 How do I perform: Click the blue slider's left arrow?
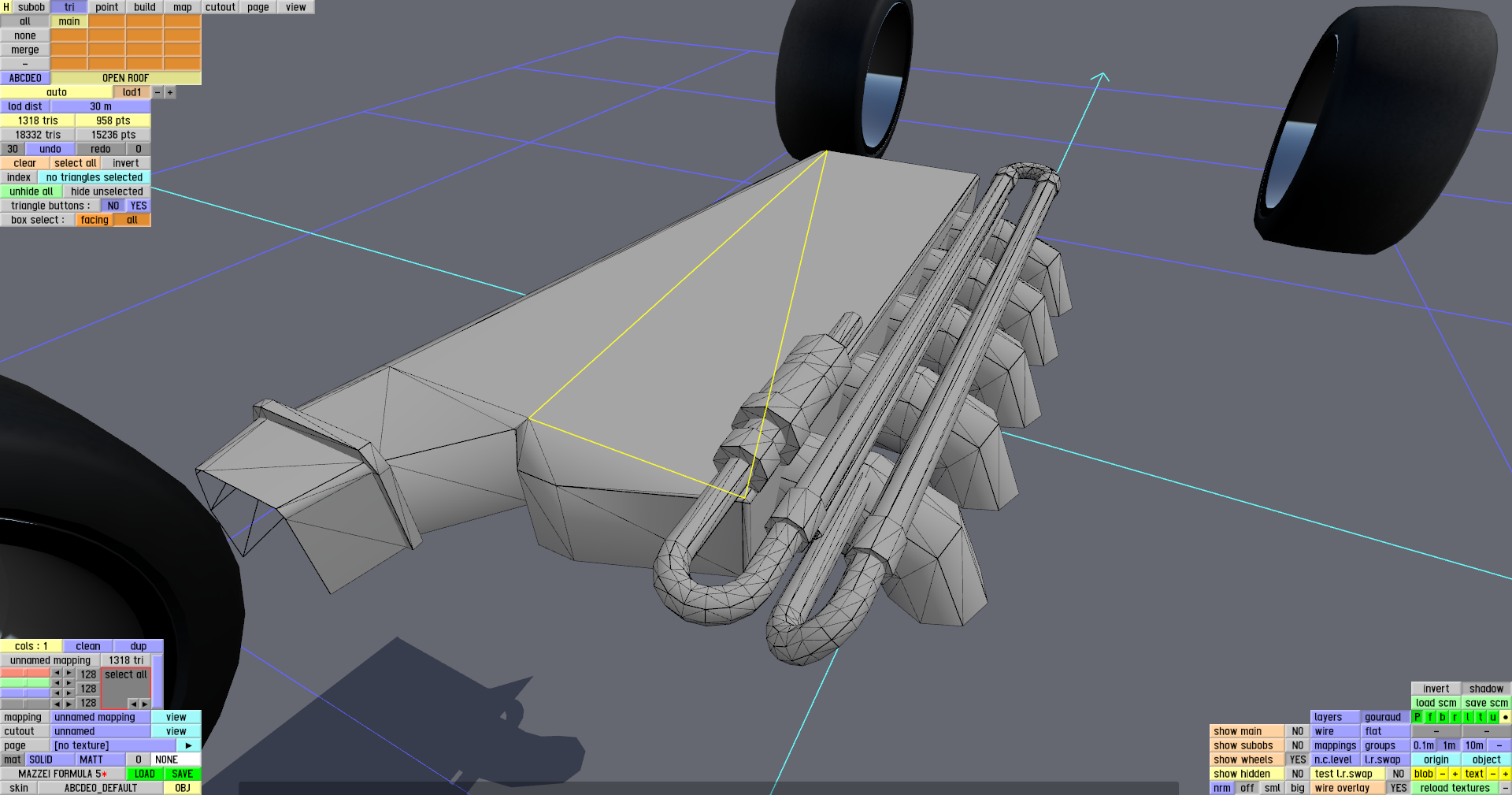tap(57, 693)
